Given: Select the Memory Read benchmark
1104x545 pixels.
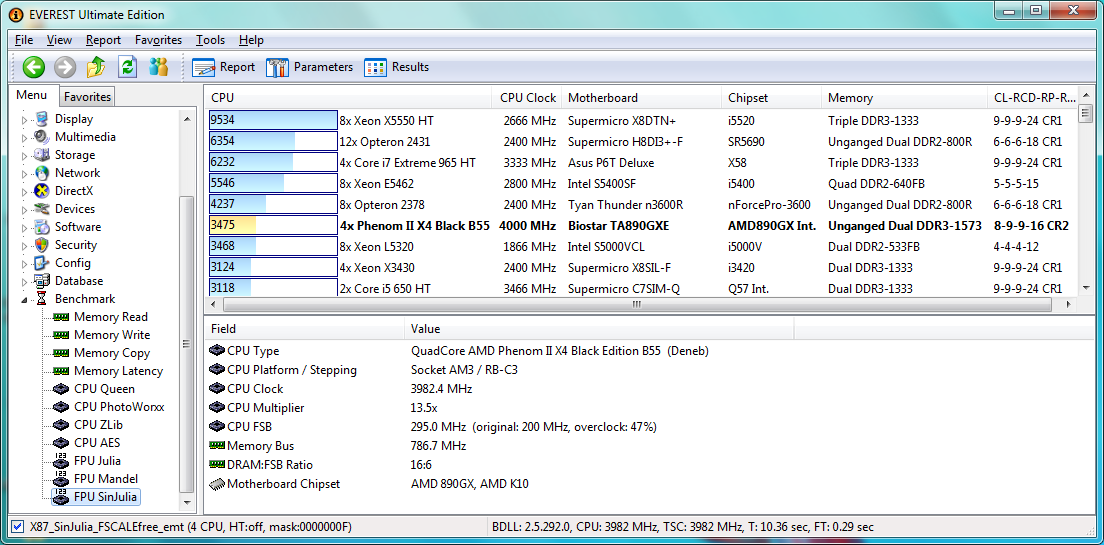Looking at the screenshot, I should click(111, 317).
